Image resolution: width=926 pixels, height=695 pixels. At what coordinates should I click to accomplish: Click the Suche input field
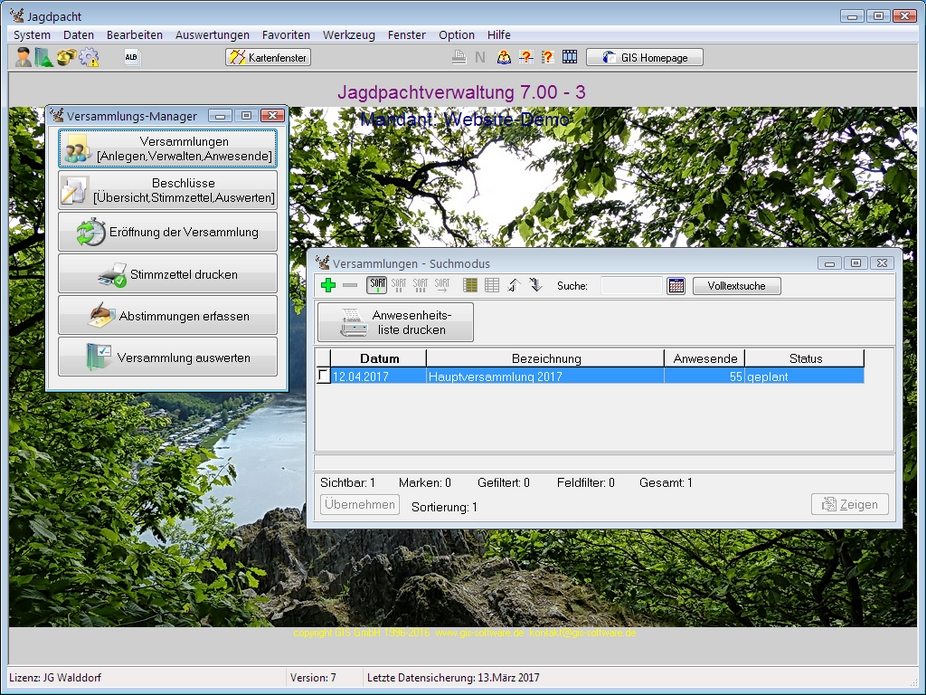point(630,286)
